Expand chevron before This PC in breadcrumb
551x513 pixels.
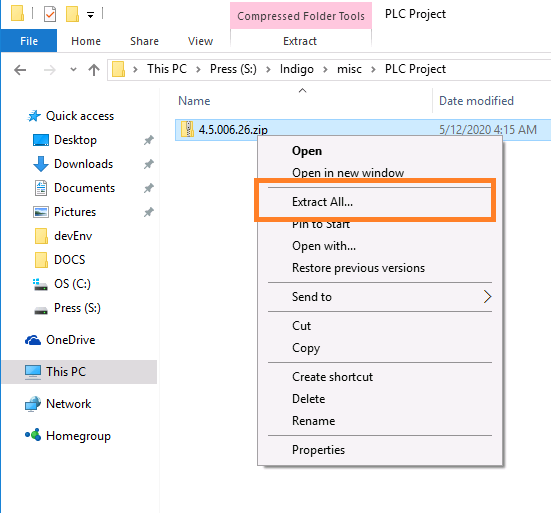point(135,70)
